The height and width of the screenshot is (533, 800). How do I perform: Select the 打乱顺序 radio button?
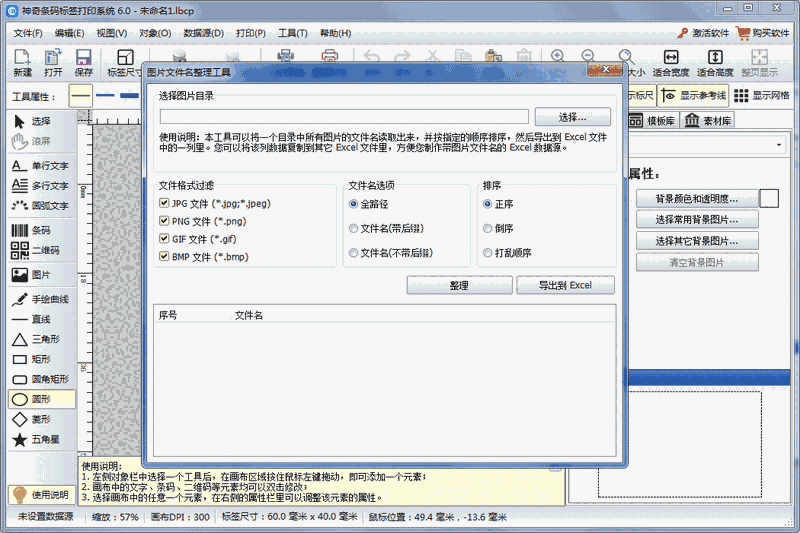487,253
